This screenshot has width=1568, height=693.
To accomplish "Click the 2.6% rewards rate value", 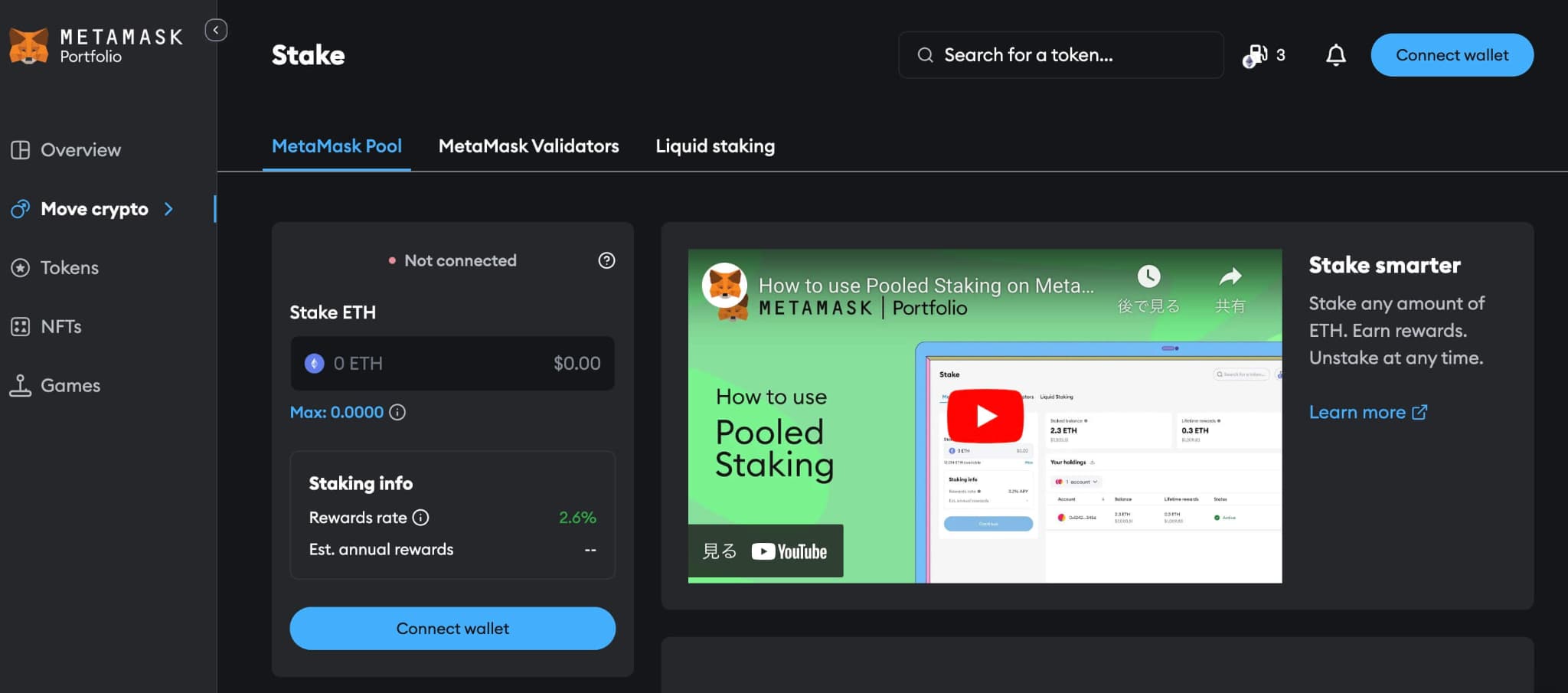I will (577, 518).
